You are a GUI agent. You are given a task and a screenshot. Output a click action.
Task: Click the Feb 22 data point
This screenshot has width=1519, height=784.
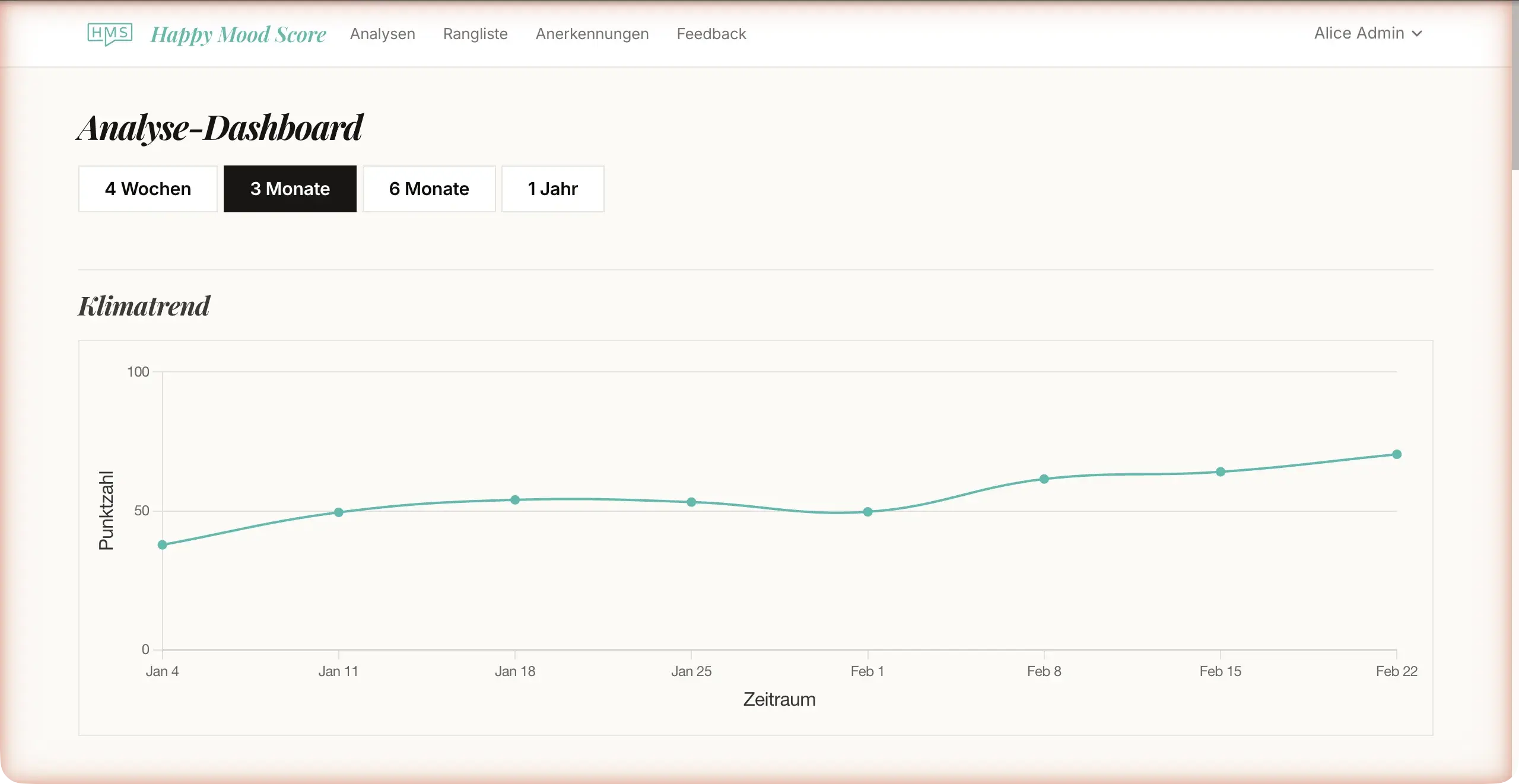1397,454
